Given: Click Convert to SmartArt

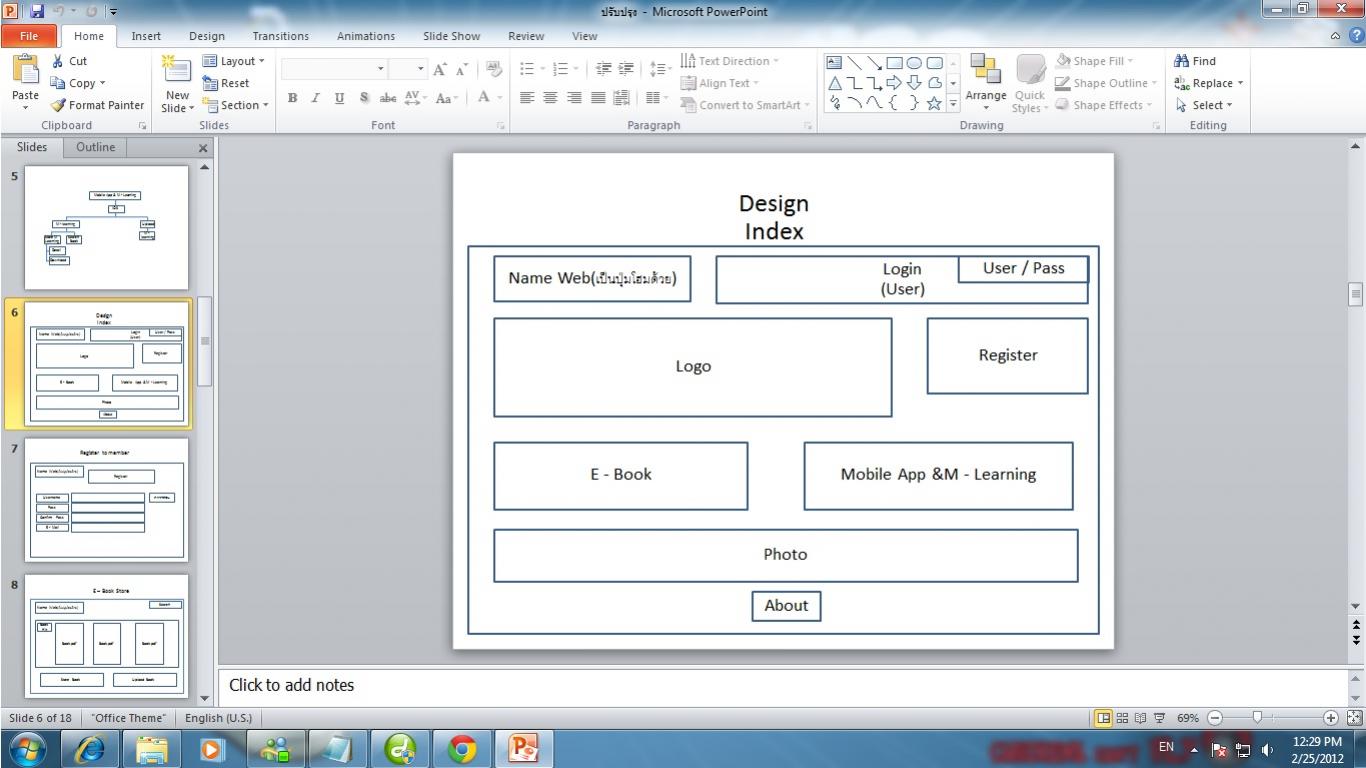Looking at the screenshot, I should (744, 105).
